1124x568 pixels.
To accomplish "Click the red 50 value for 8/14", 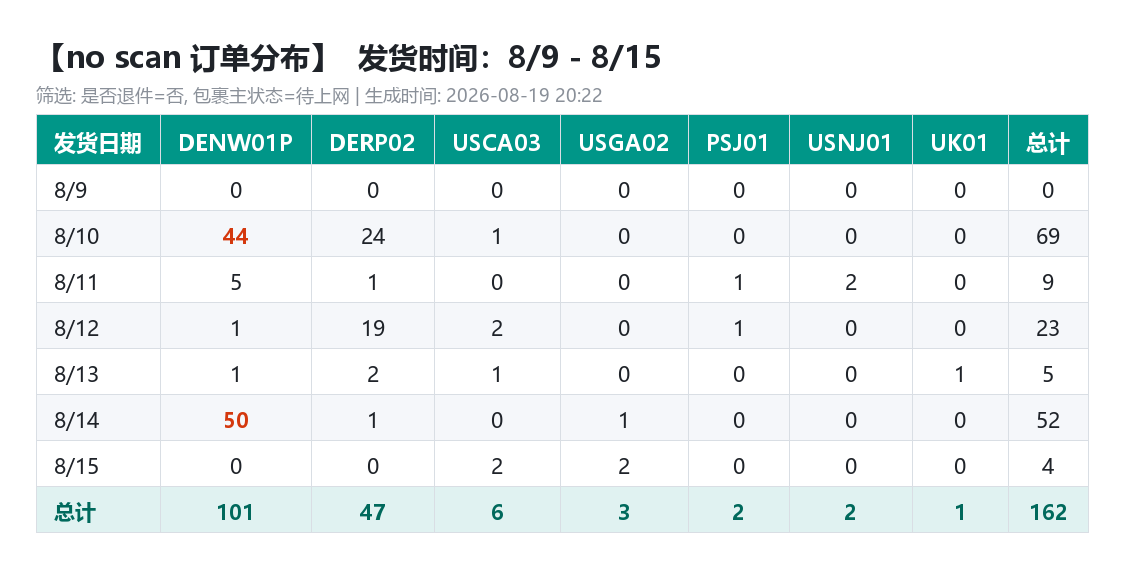I will pyautogui.click(x=236, y=420).
